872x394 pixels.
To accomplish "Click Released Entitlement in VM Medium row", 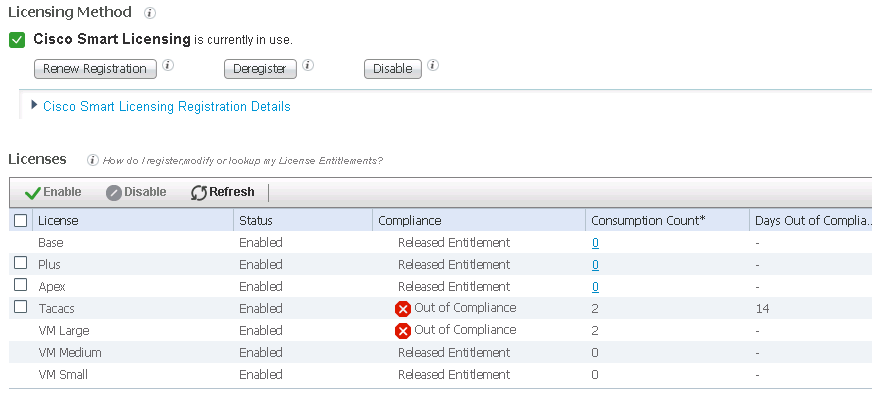I will click(454, 353).
